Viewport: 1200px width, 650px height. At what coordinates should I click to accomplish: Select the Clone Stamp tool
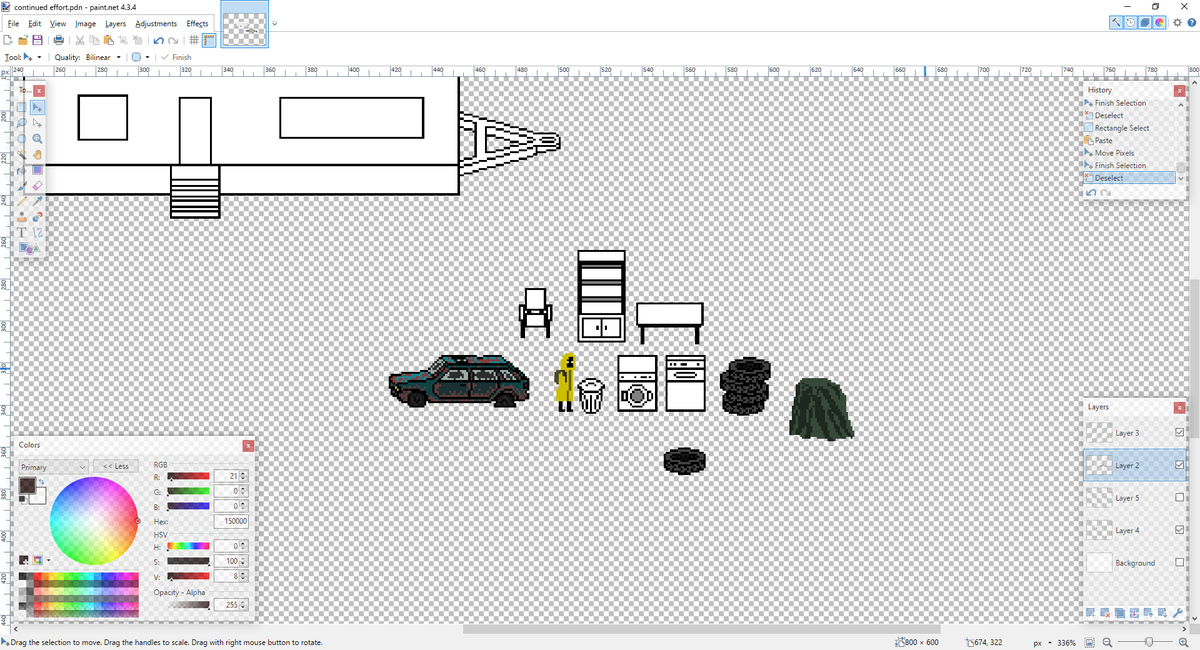click(22, 217)
